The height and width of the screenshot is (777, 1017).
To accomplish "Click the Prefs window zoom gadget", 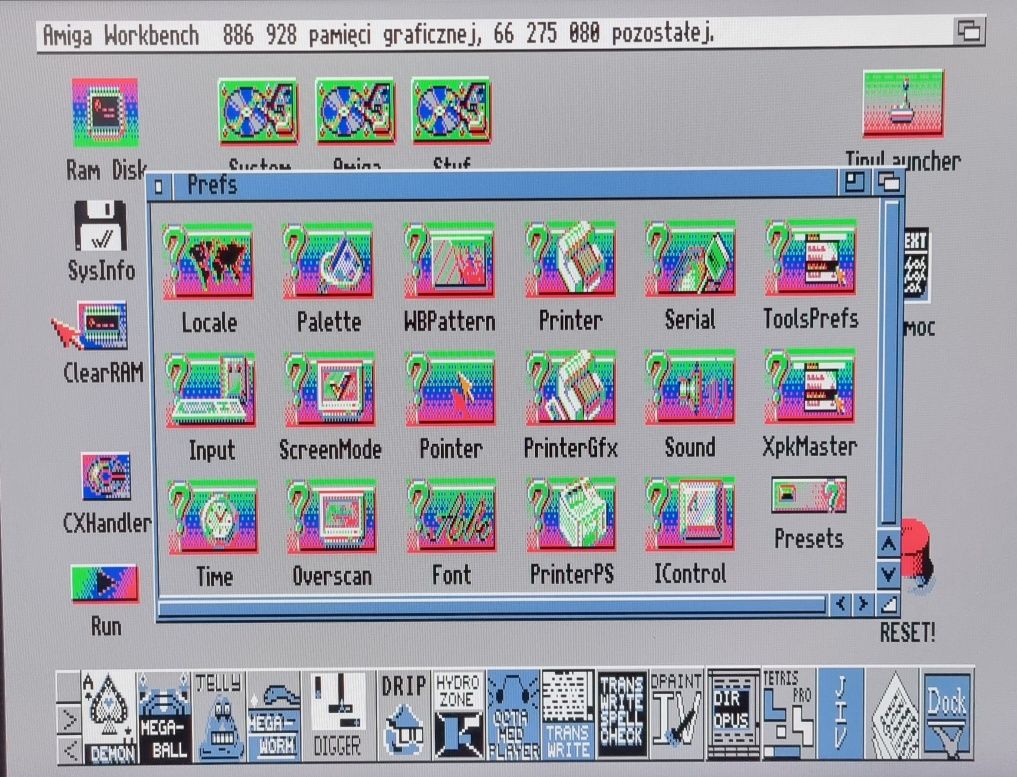I will point(855,183).
